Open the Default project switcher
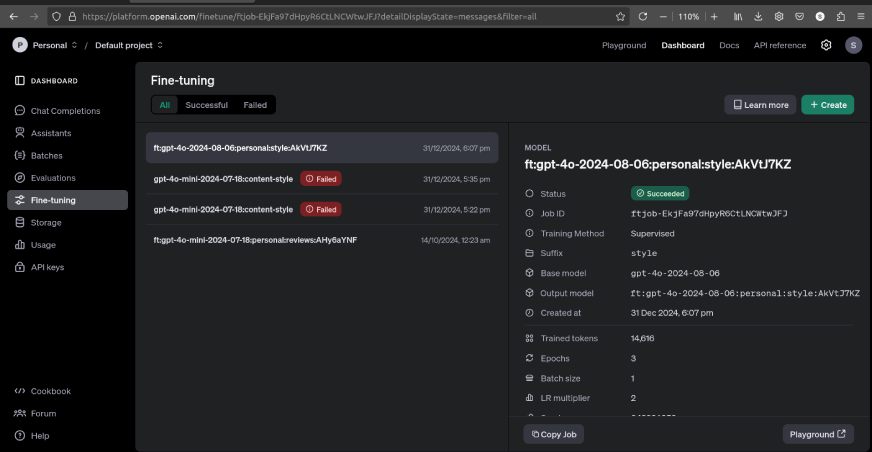 point(128,45)
